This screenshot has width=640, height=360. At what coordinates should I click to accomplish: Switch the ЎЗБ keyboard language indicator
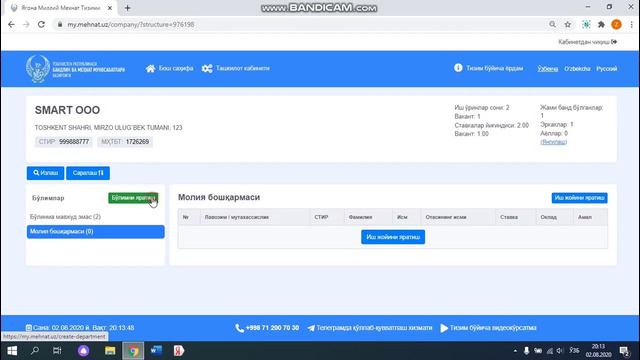pyautogui.click(x=574, y=351)
